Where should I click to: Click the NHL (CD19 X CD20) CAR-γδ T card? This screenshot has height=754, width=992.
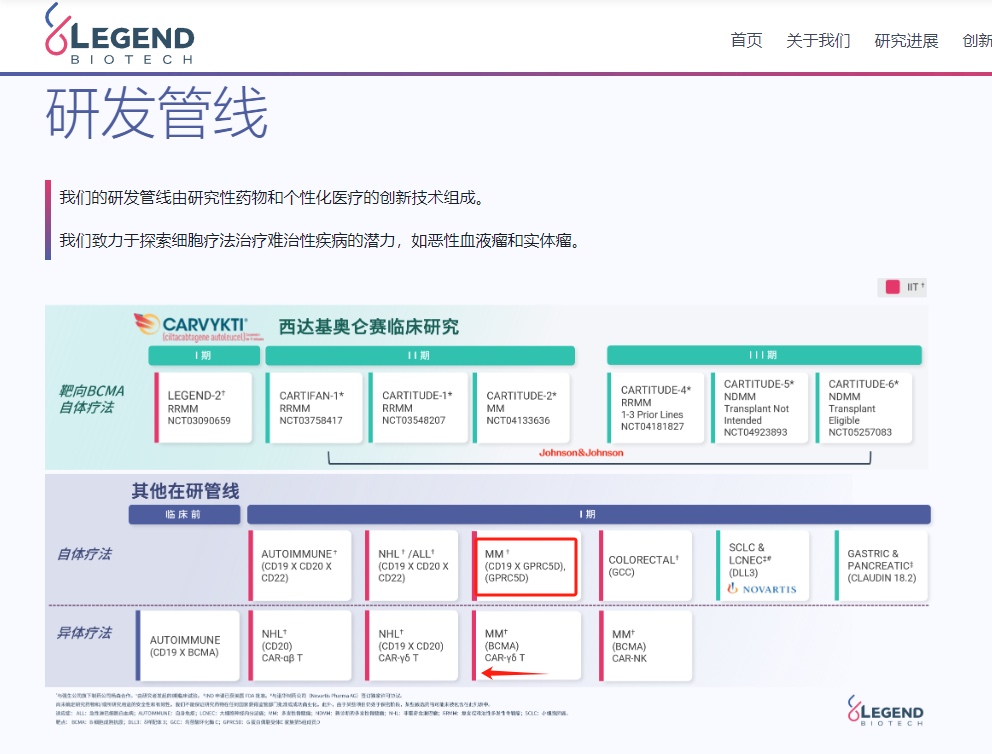[412, 646]
